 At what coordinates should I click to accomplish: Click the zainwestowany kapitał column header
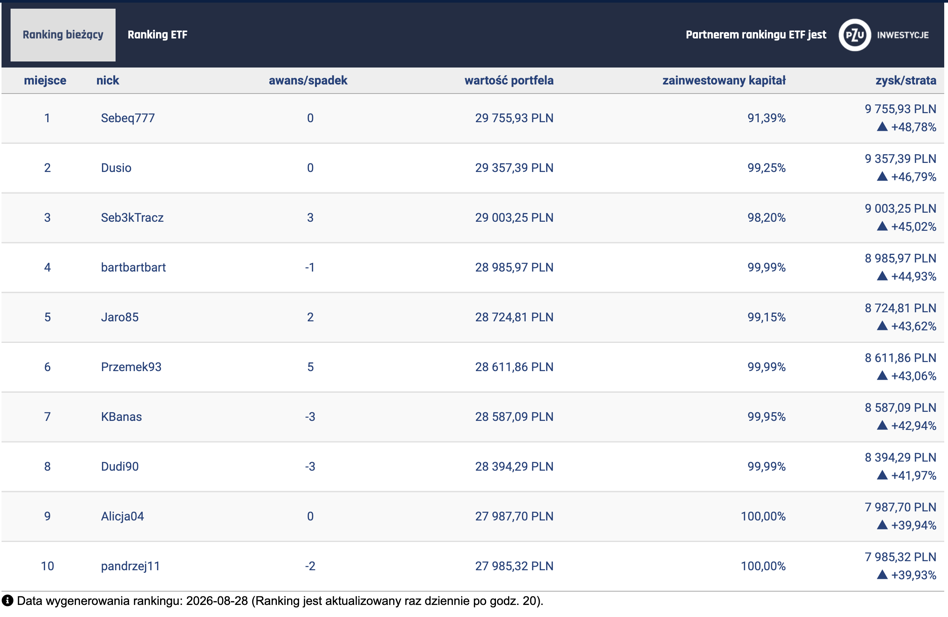pos(724,80)
